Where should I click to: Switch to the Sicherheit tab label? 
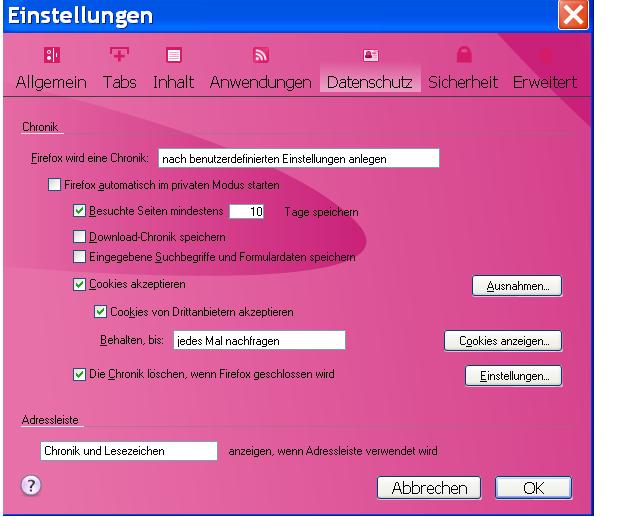[463, 82]
